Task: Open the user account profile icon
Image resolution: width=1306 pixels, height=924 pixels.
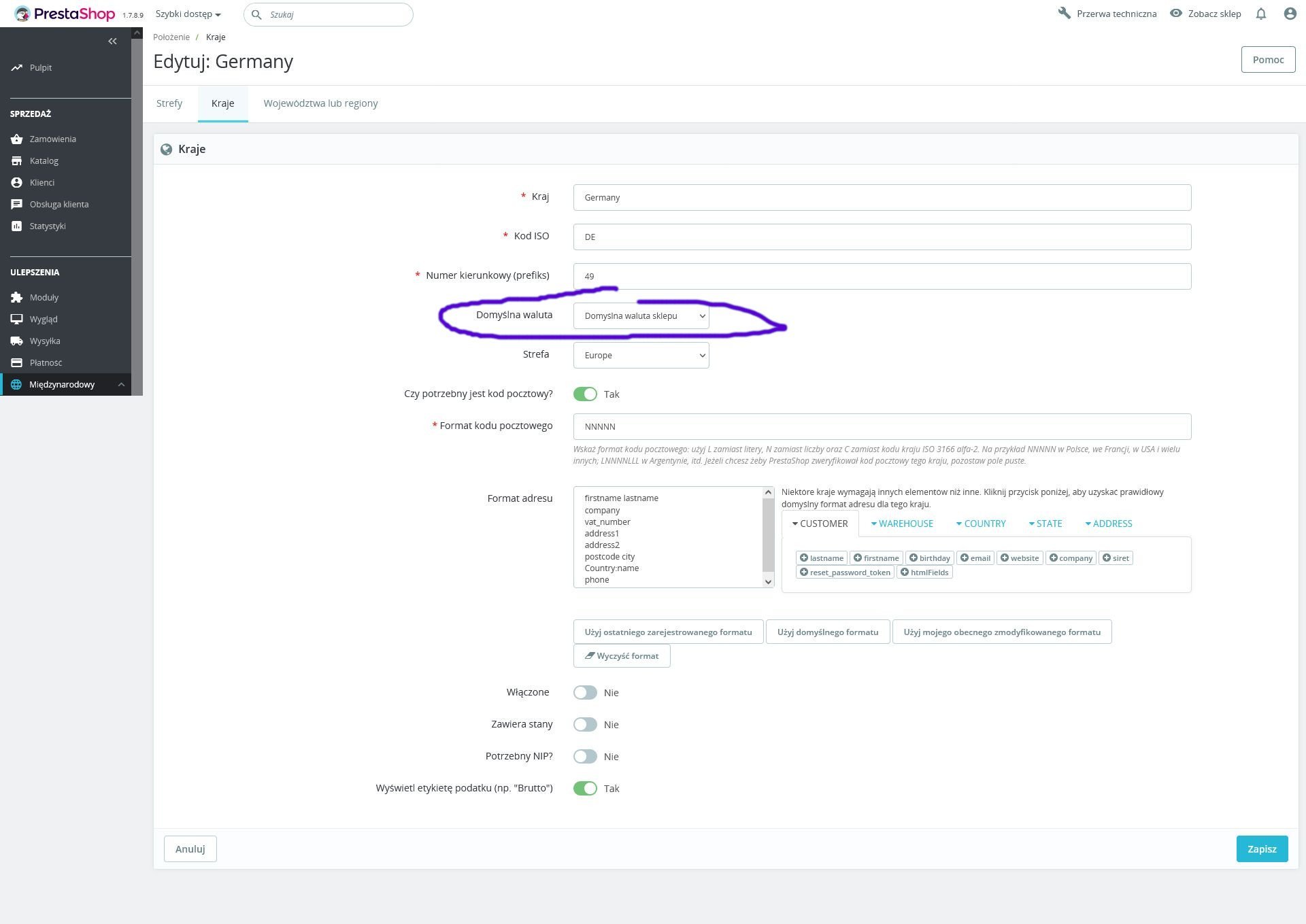Action: (x=1290, y=14)
